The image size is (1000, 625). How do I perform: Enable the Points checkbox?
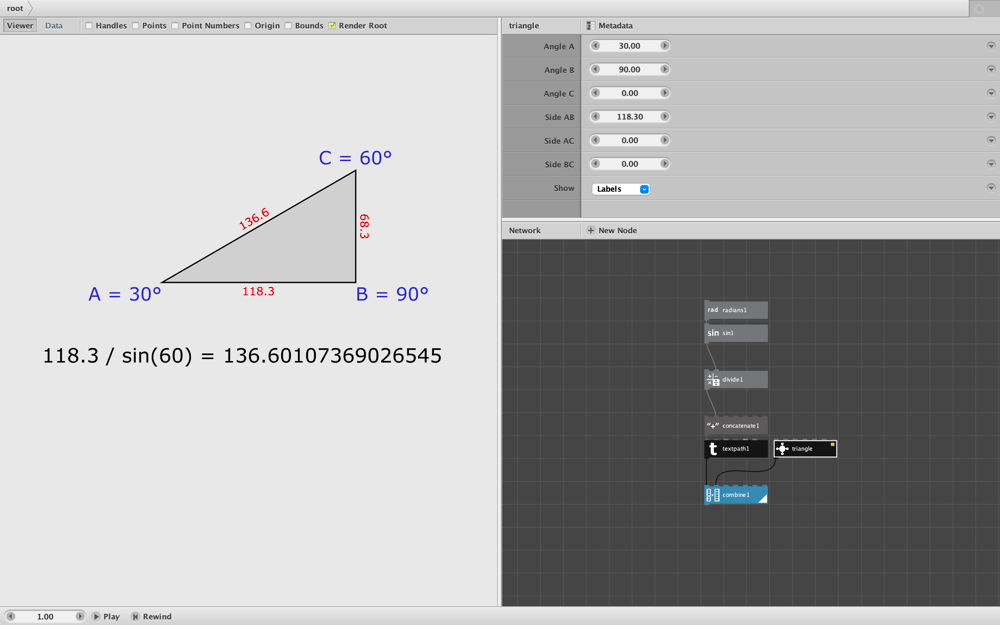coord(135,26)
